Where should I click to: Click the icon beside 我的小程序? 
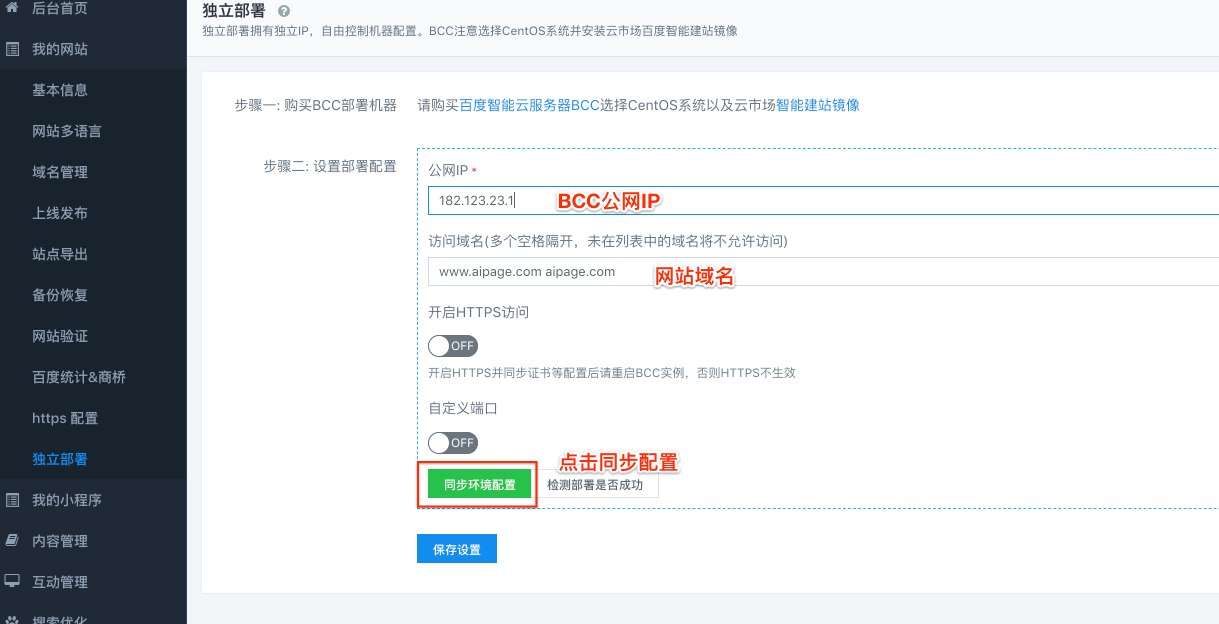(x=12, y=500)
